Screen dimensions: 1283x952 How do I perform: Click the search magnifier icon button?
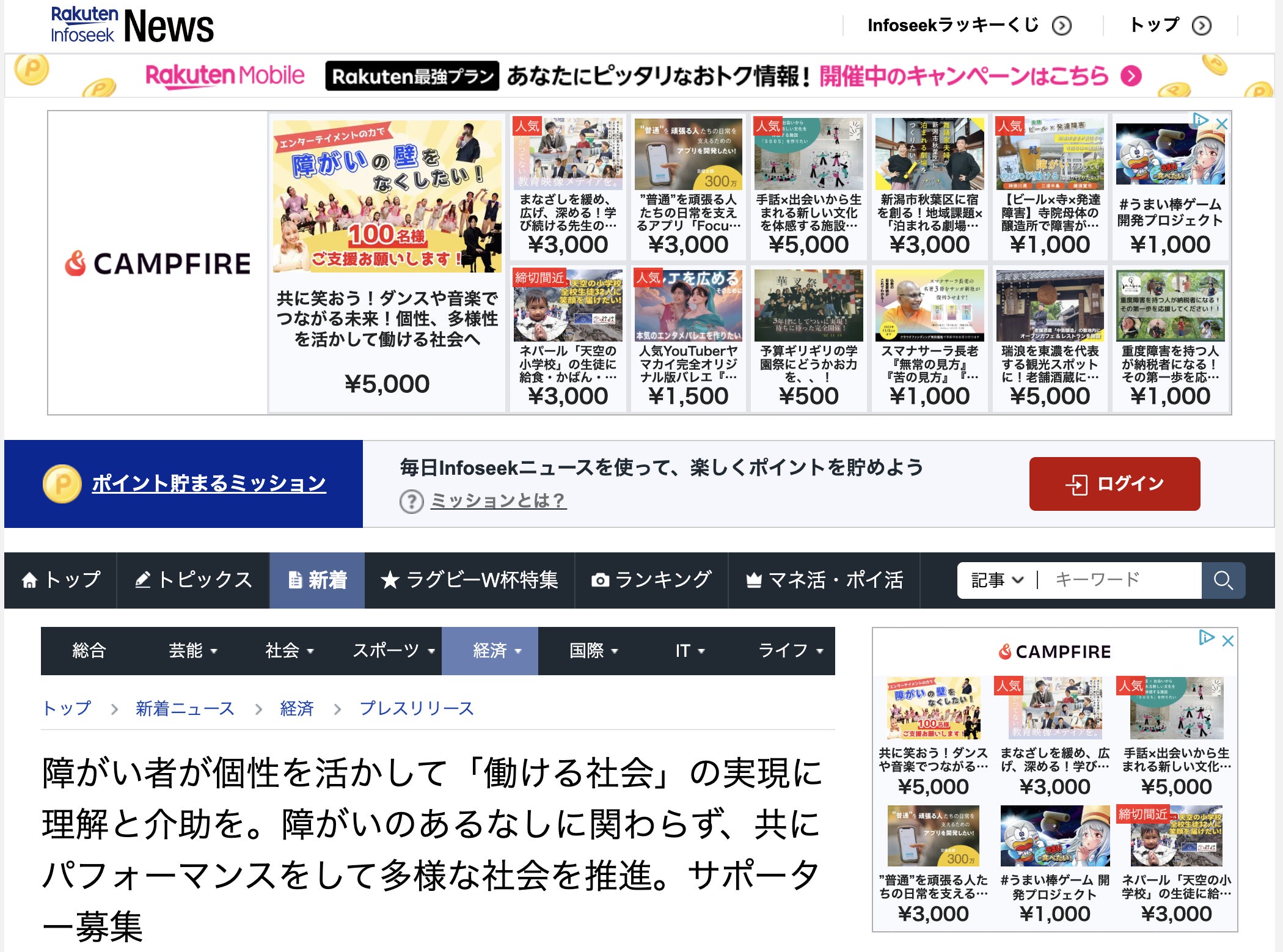click(x=1223, y=580)
